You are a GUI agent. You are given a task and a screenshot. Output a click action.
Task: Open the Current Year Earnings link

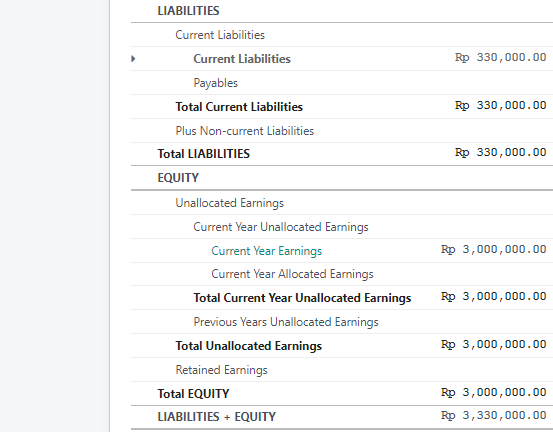click(x=266, y=251)
